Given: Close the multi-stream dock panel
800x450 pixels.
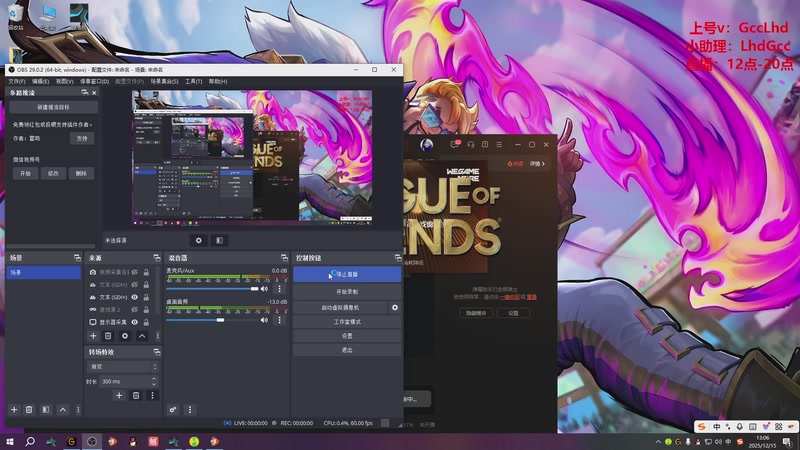Looking at the screenshot, I should coord(94,93).
